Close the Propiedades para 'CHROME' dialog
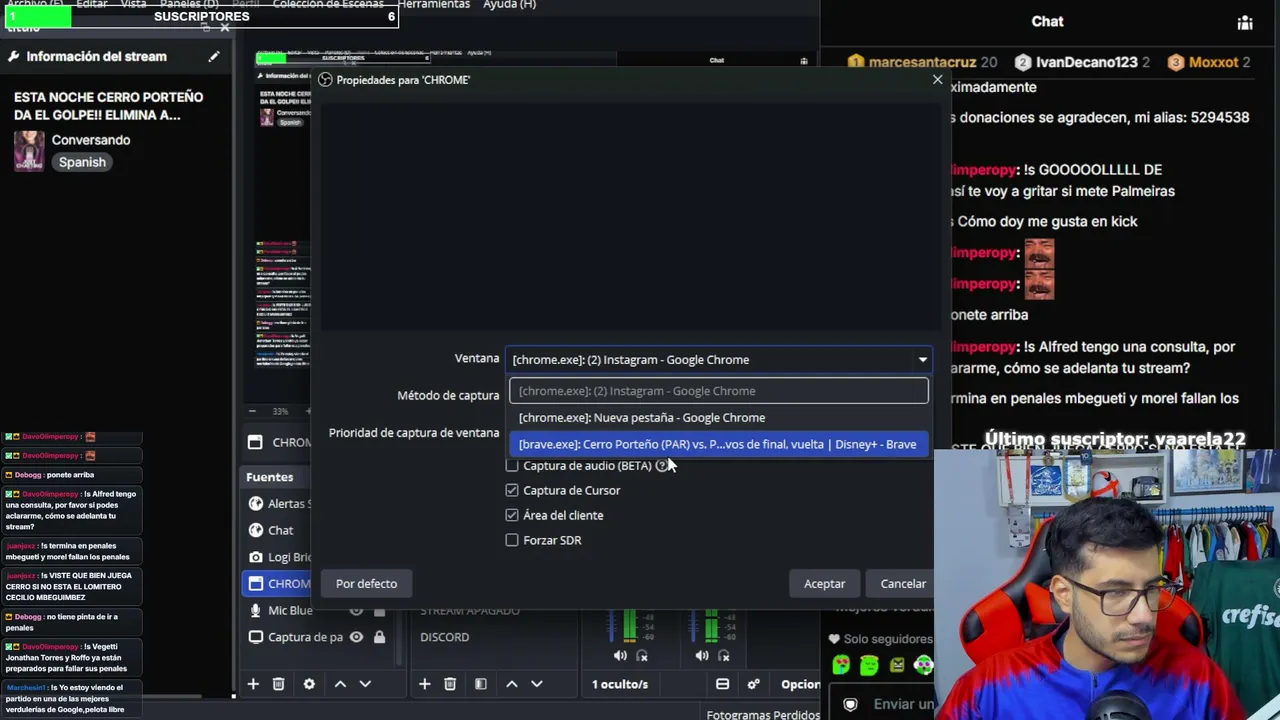Viewport: 1280px width, 720px height. tap(937, 79)
